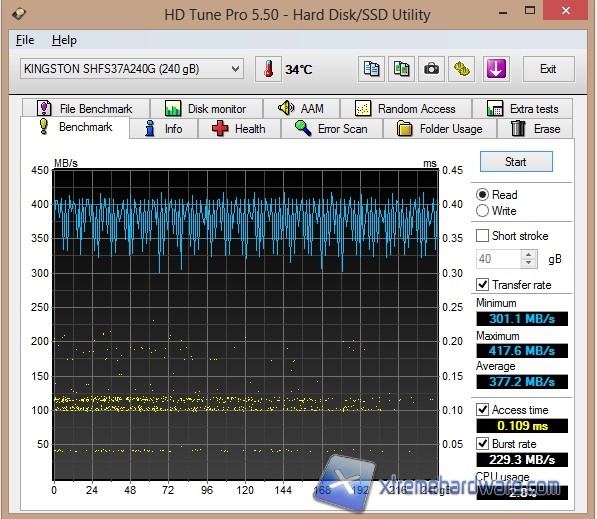
Task: Decrease short stroke size with down arrow
Action: click(x=528, y=263)
